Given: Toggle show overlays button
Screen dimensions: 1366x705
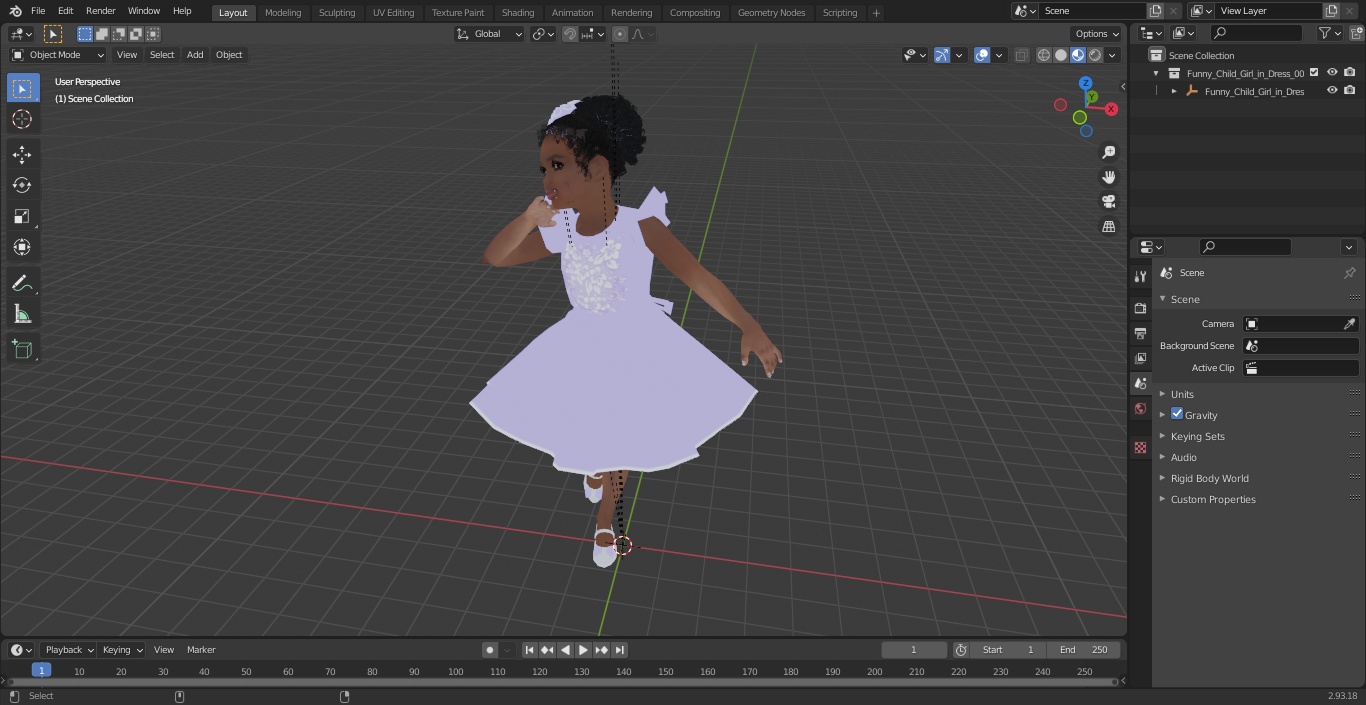Looking at the screenshot, I should coord(982,55).
